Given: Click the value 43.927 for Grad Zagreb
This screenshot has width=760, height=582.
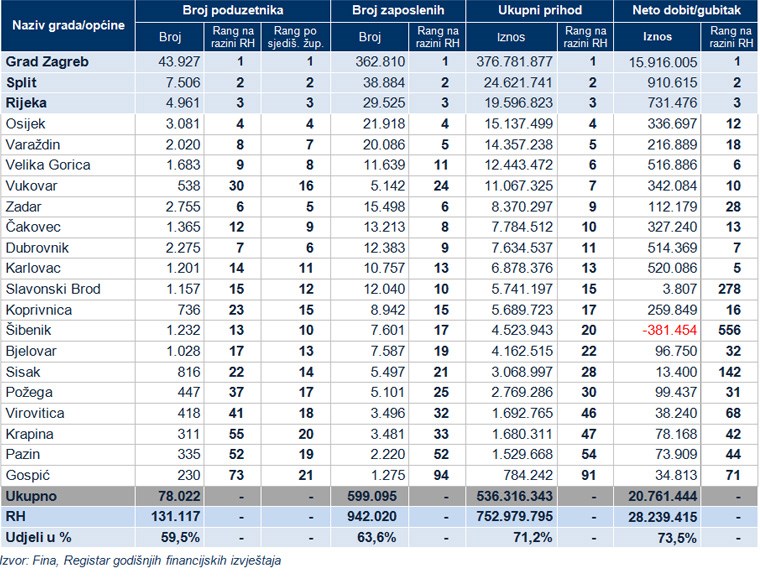Looking at the screenshot, I should (179, 62).
